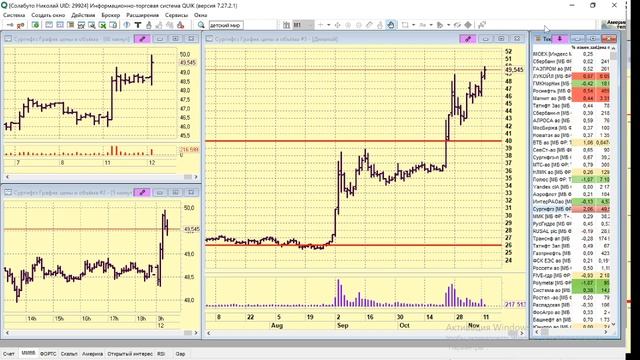The height and width of the screenshot is (360, 640).
Task: Select the Сбербанк row in quotes table
Action: 571,61
